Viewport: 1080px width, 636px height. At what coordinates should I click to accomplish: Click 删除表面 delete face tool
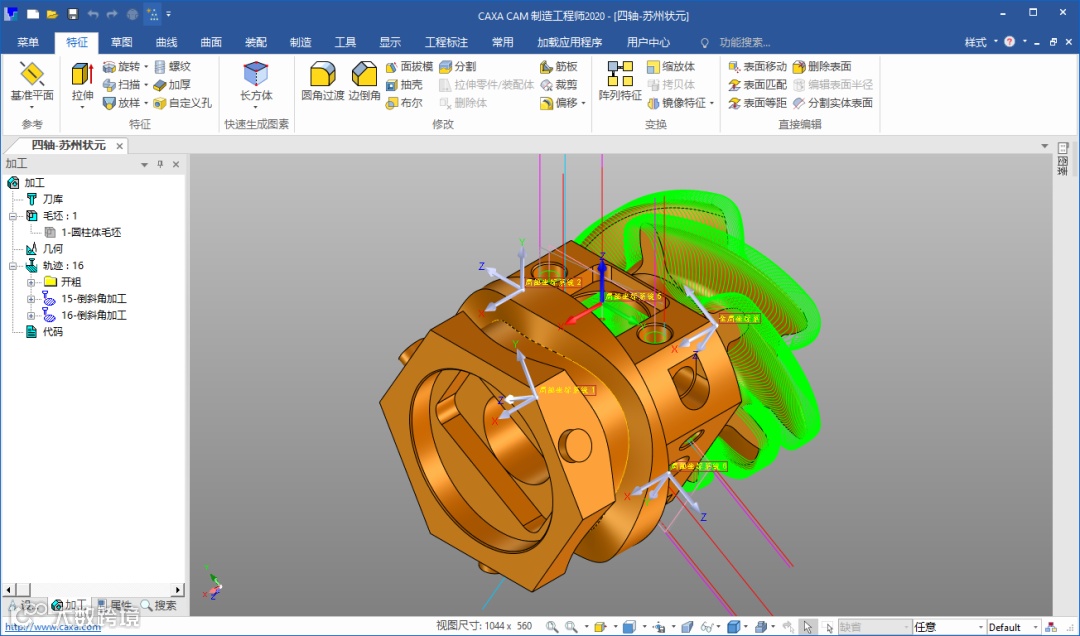point(822,66)
